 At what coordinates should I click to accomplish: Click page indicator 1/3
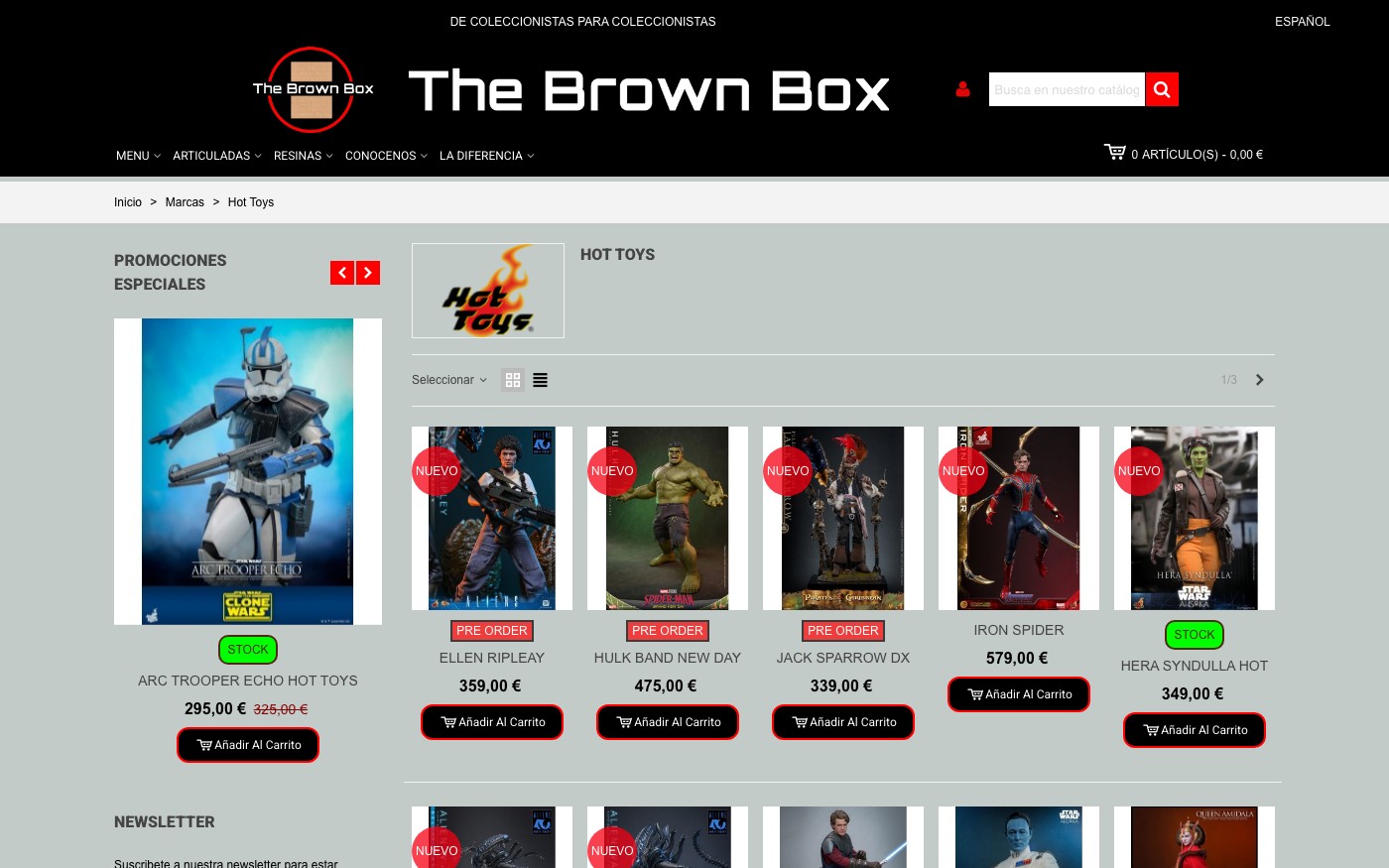click(x=1229, y=380)
